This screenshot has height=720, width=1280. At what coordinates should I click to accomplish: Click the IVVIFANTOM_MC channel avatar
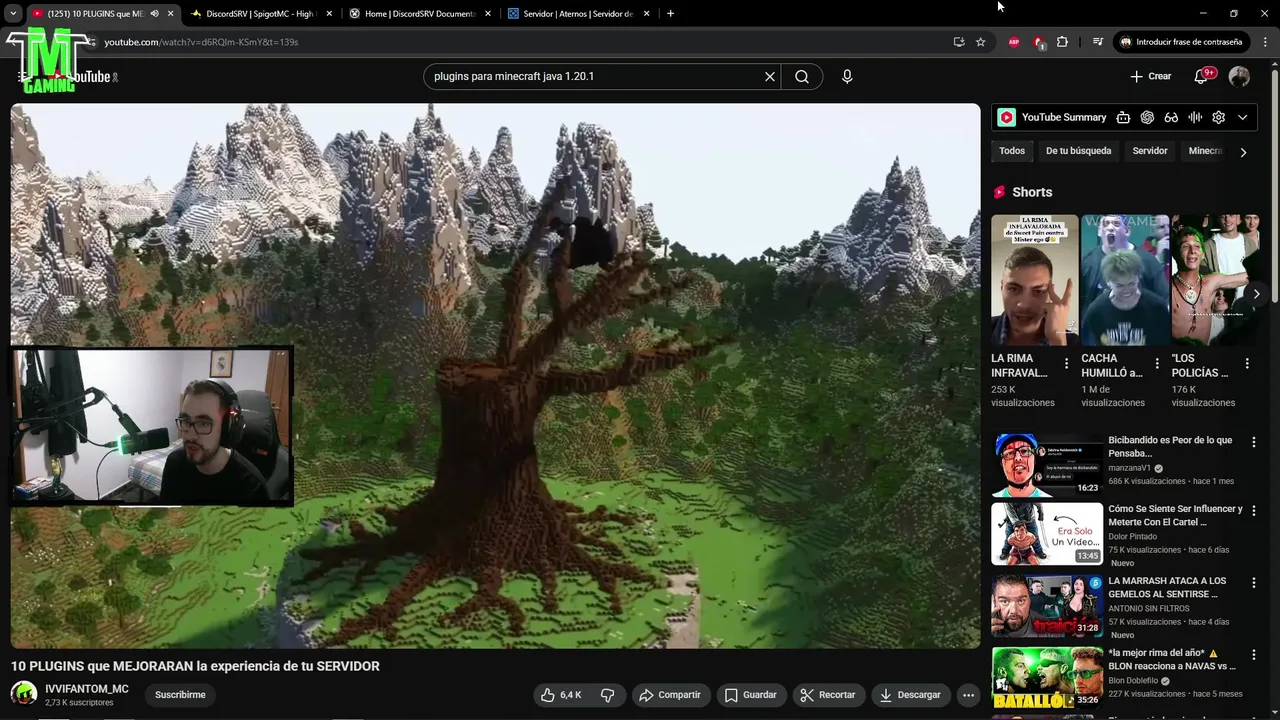pyautogui.click(x=24, y=694)
